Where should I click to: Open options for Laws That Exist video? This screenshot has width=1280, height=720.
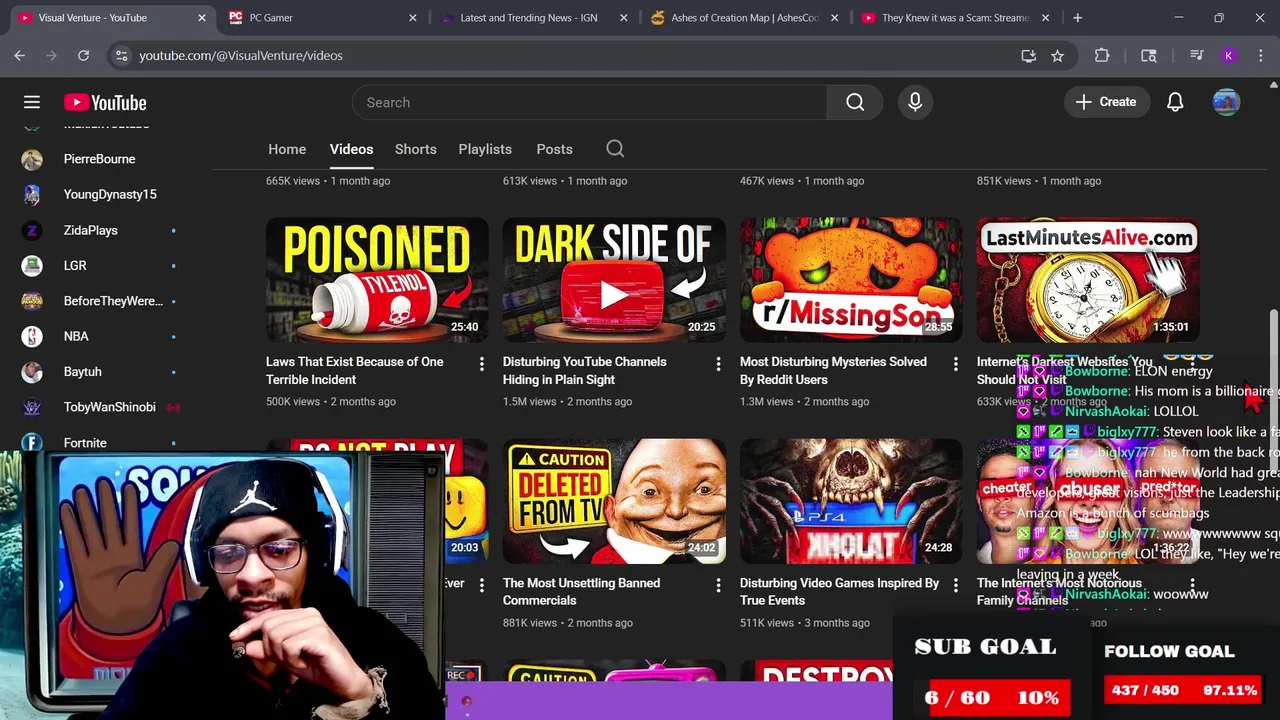click(x=481, y=364)
